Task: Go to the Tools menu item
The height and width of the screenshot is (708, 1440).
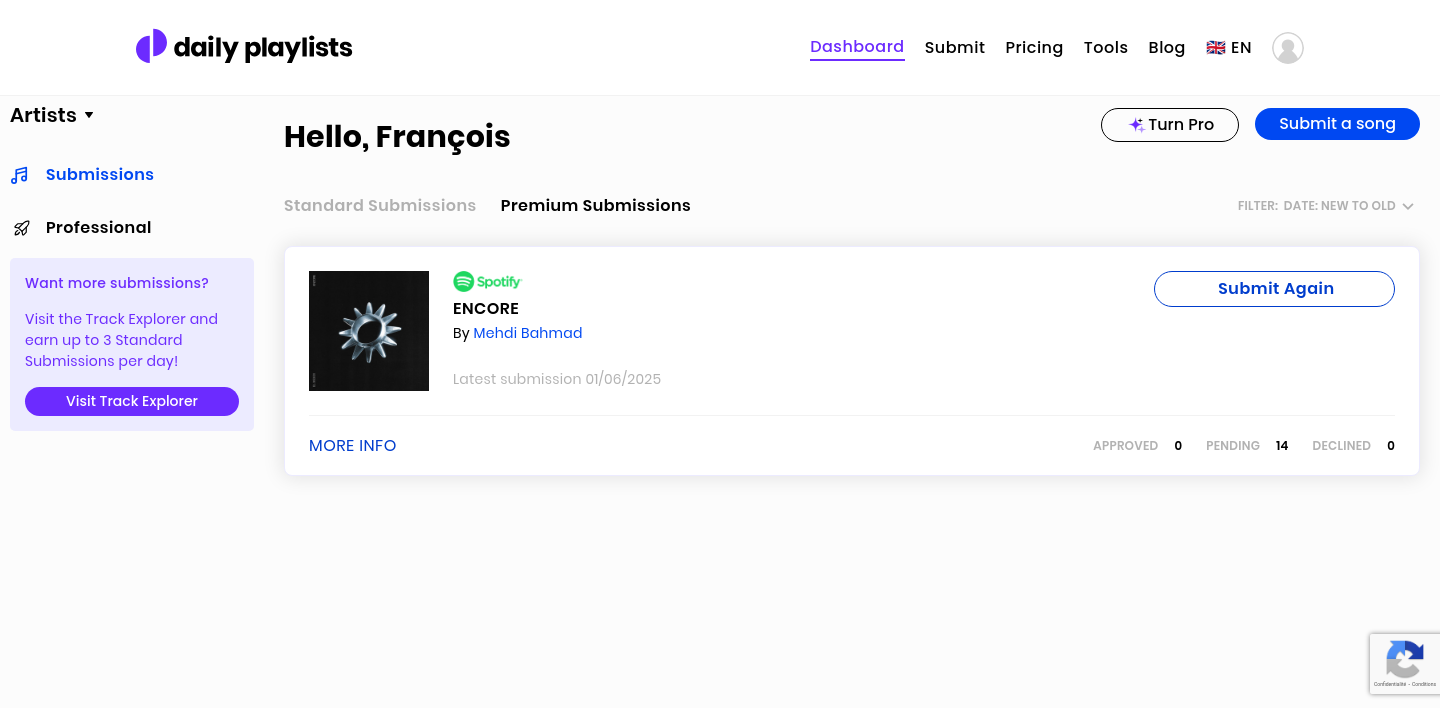Action: tap(1105, 48)
